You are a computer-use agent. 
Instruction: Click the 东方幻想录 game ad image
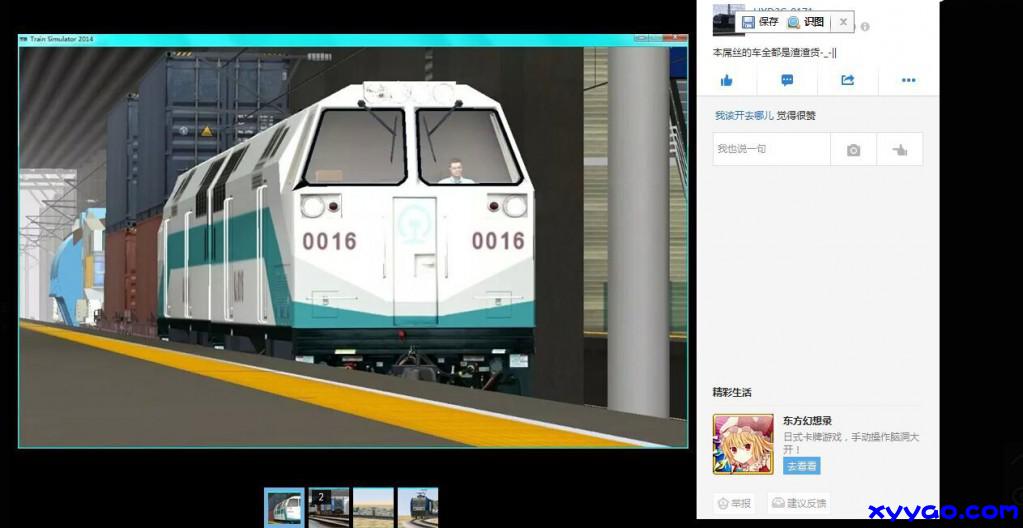(742, 444)
